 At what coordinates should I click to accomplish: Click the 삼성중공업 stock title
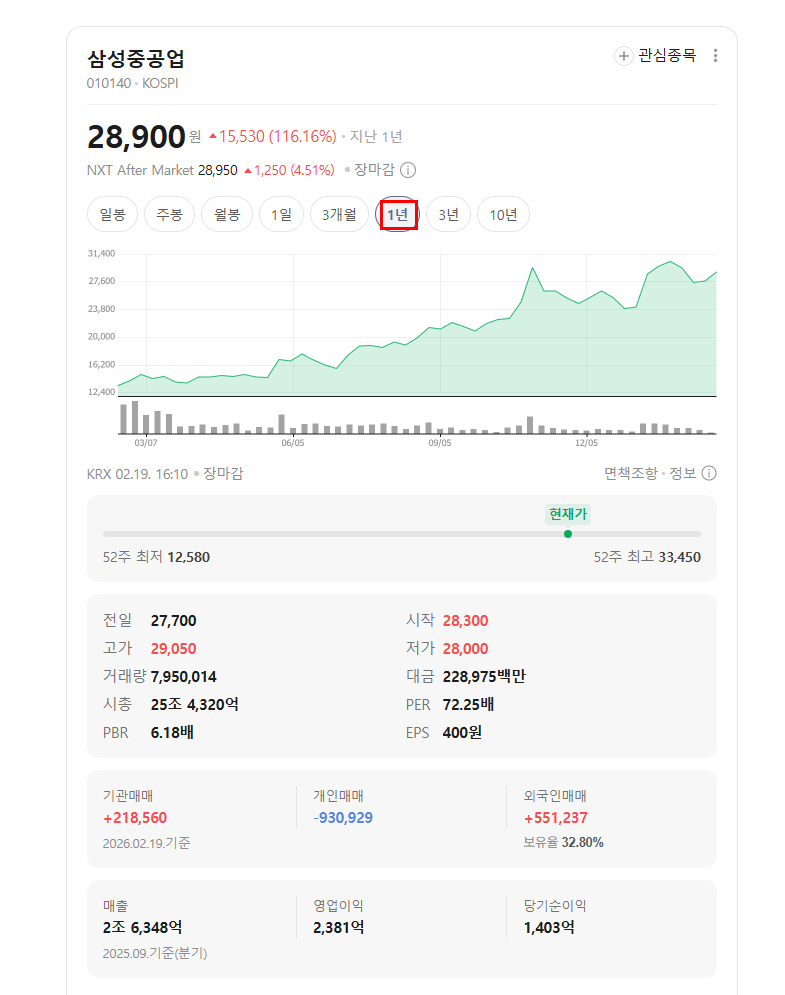[136, 58]
